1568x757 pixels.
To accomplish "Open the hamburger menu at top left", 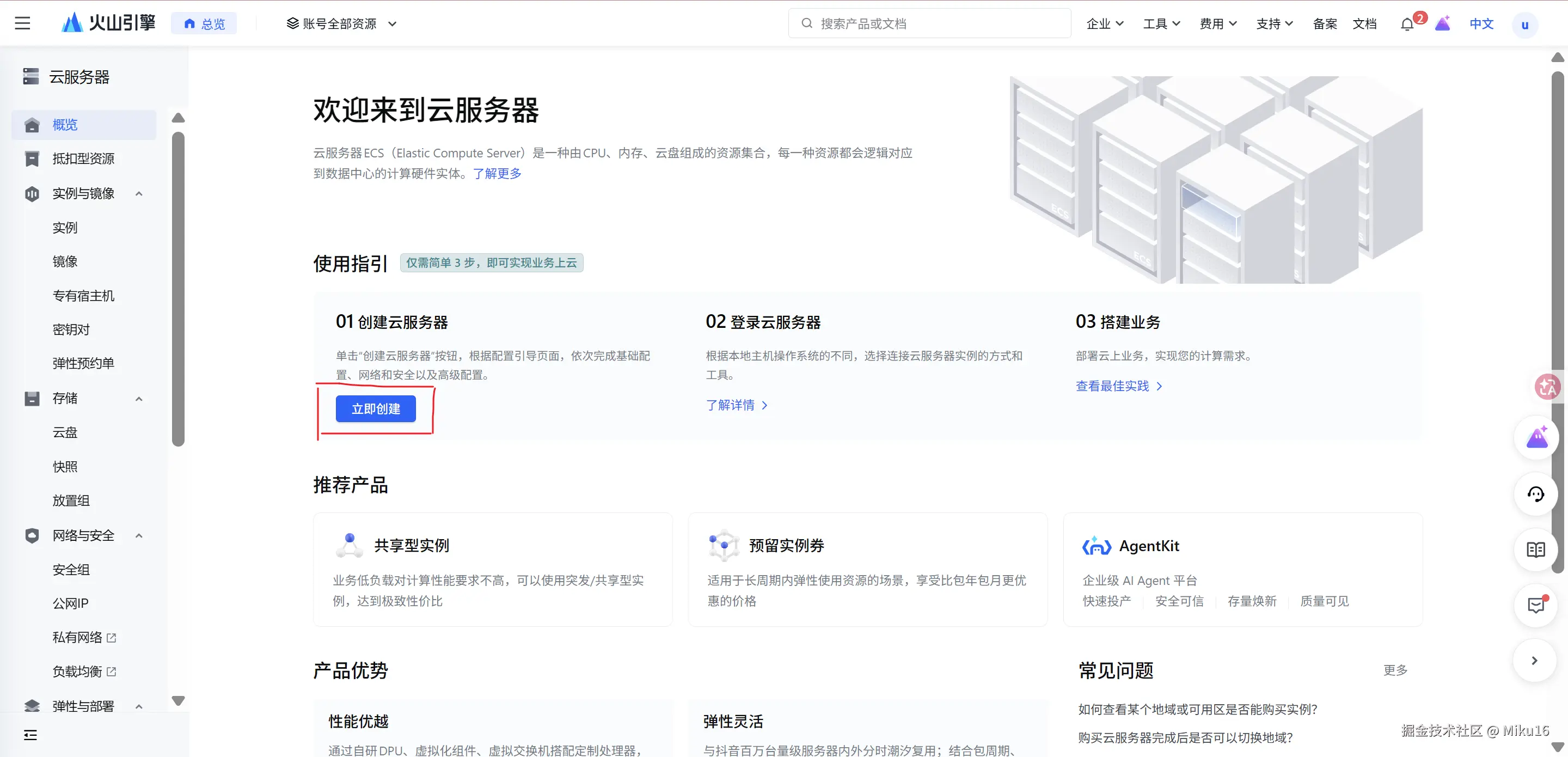I will tap(22, 24).
